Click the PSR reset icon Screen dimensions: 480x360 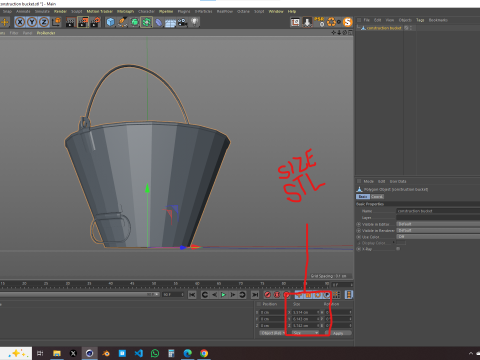(319, 22)
